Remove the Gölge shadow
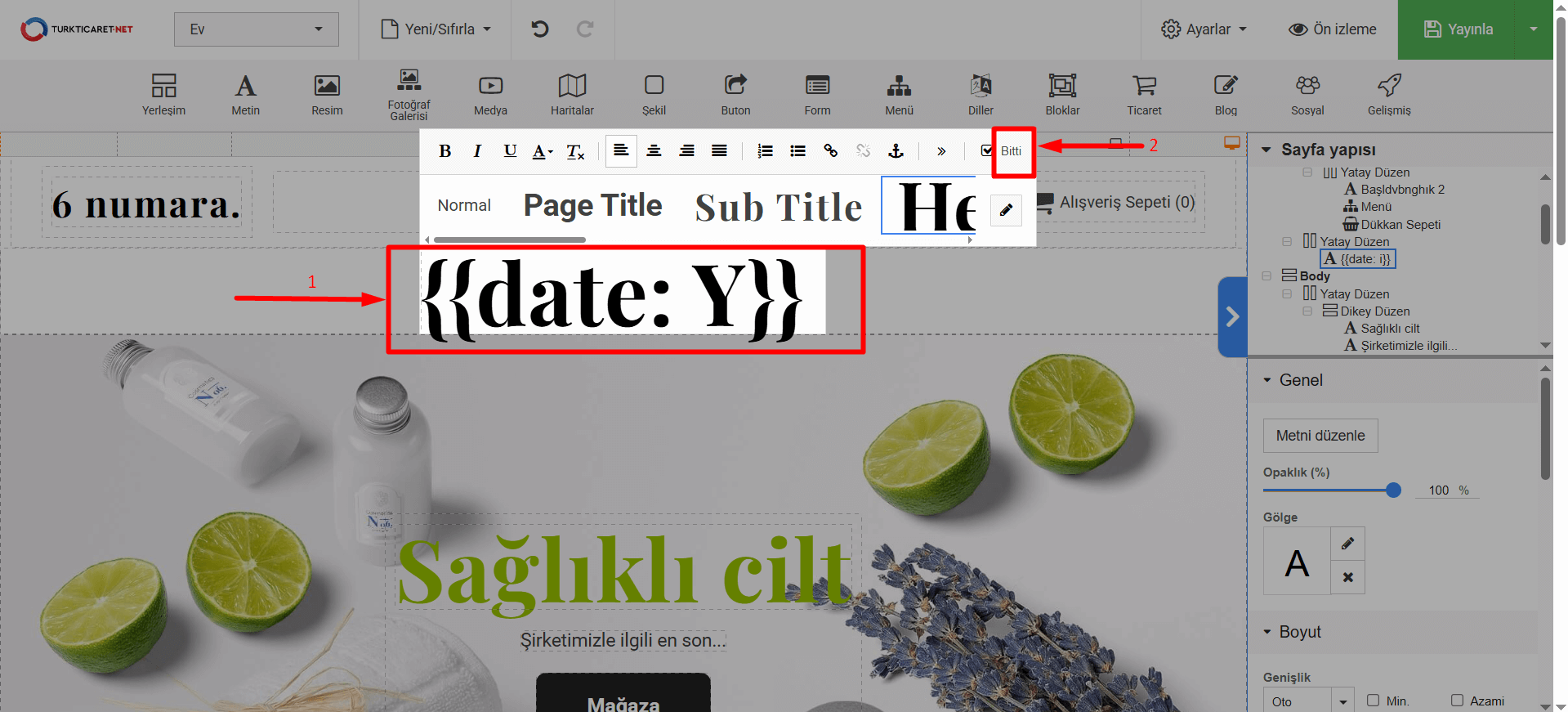Screen dimensions: 1568x712 coord(1347,577)
